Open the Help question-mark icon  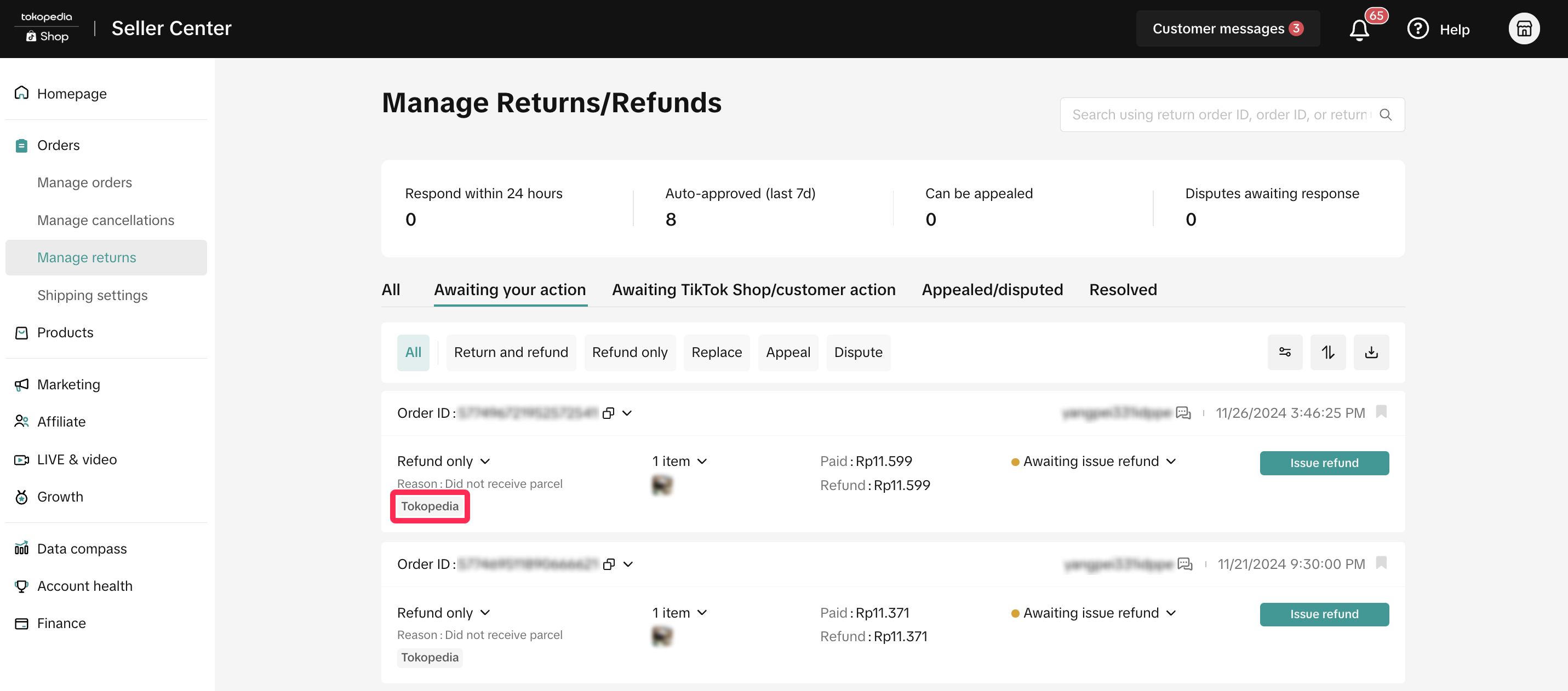coord(1417,28)
